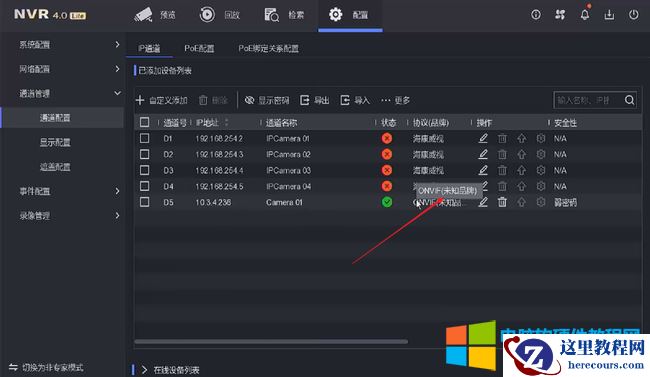Click channel name IPCamera 02
The width and height of the screenshot is (650, 377).
point(288,154)
